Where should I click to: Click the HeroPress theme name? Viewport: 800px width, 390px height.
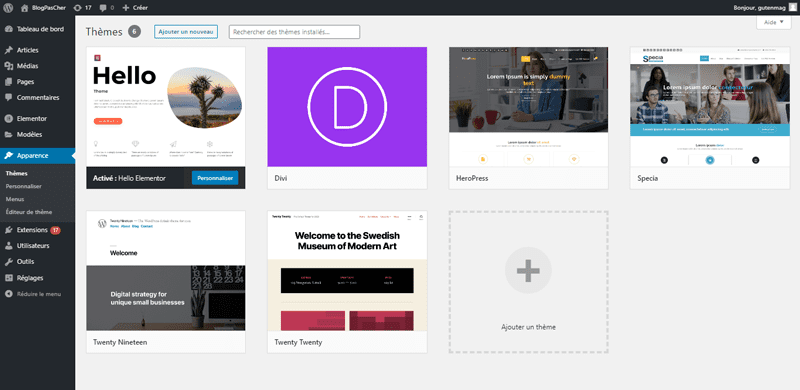pos(472,179)
